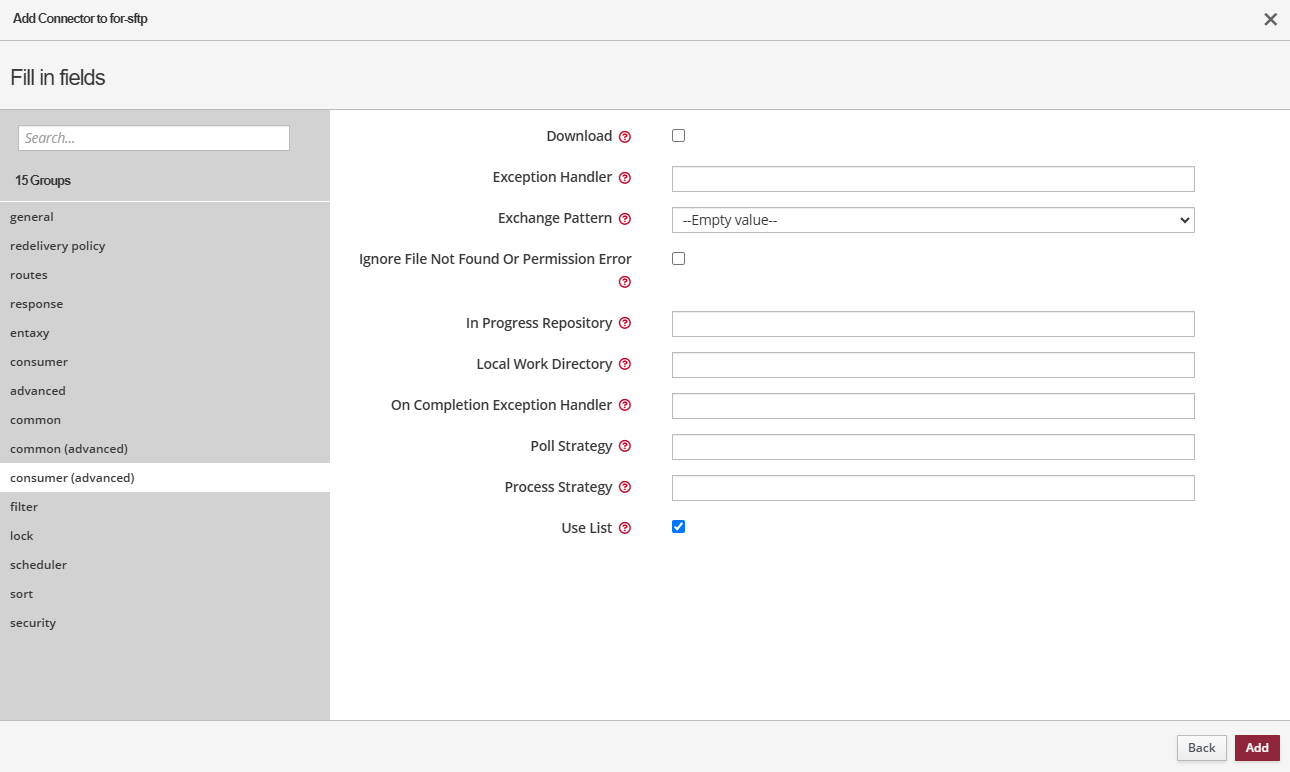Uncheck the Use List checkbox
Screen dimensions: 1290x772
(679, 527)
